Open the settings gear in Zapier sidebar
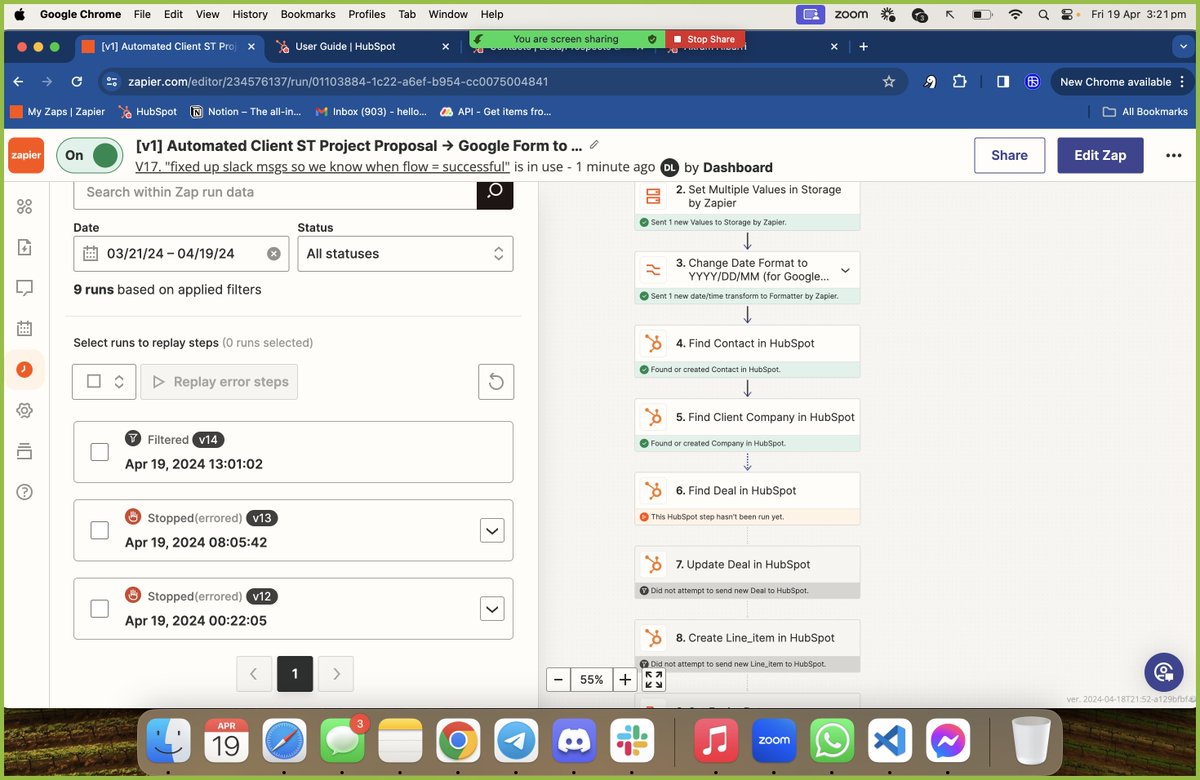Screen dimensions: 1200x780 25,410
